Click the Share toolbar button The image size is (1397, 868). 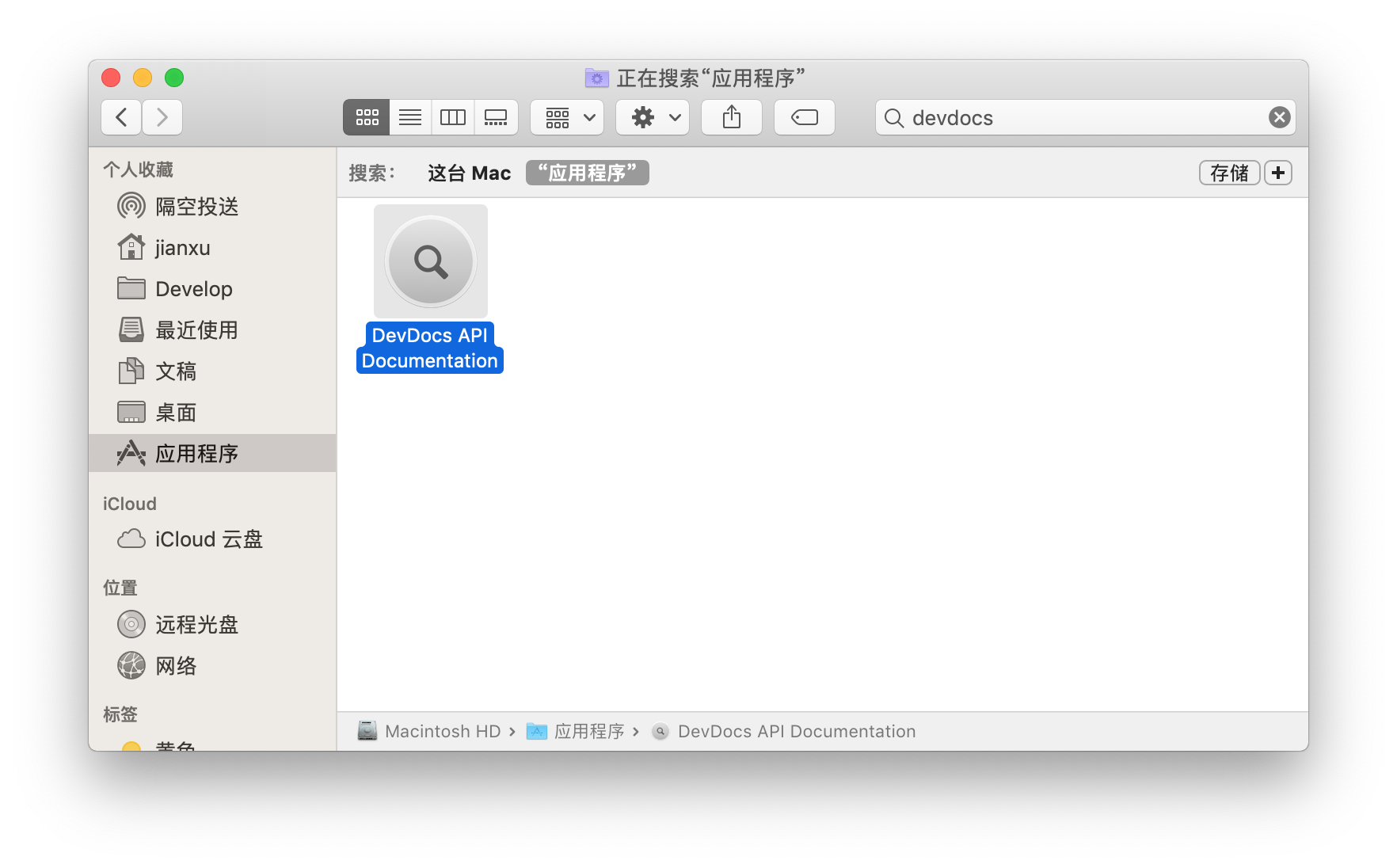[732, 117]
